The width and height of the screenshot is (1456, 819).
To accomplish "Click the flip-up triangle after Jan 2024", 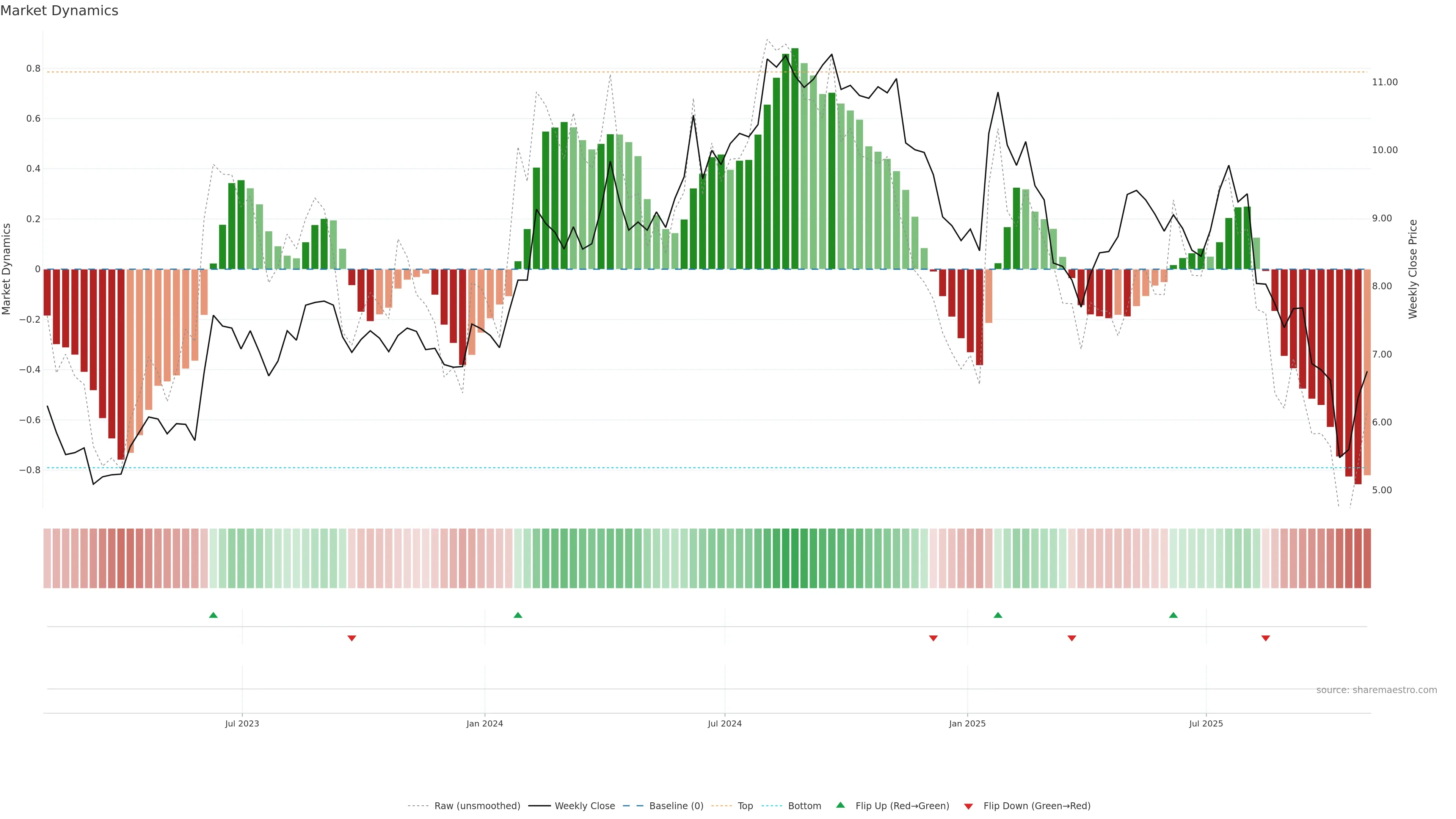I will click(518, 615).
